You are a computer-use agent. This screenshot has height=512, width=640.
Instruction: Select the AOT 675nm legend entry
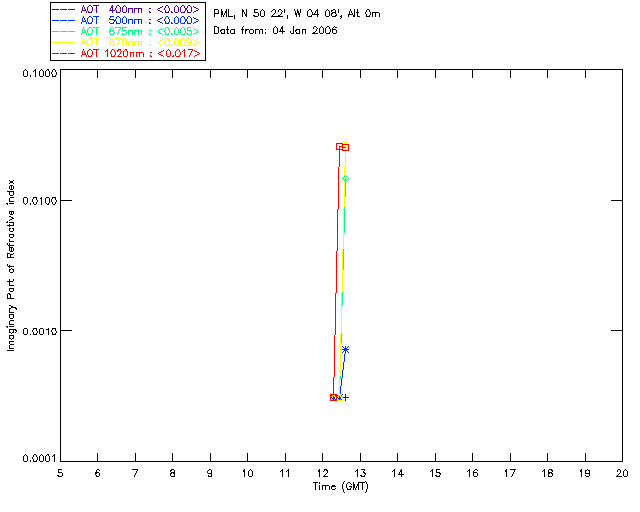click(x=126, y=31)
